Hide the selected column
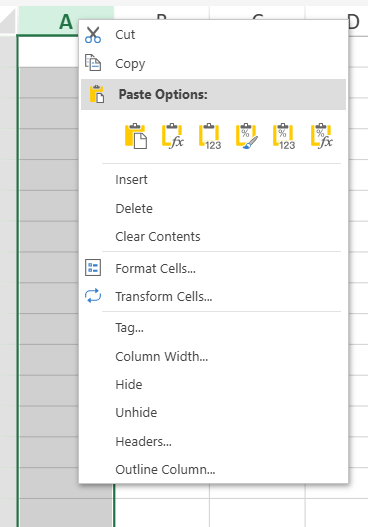 click(x=129, y=384)
